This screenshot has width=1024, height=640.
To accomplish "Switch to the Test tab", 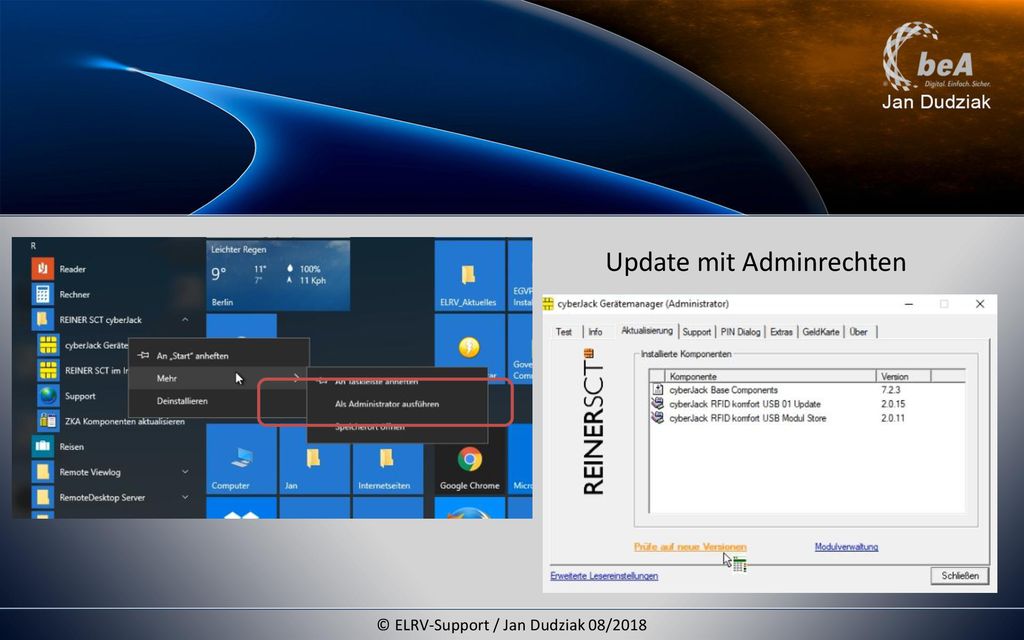I will click(x=564, y=332).
